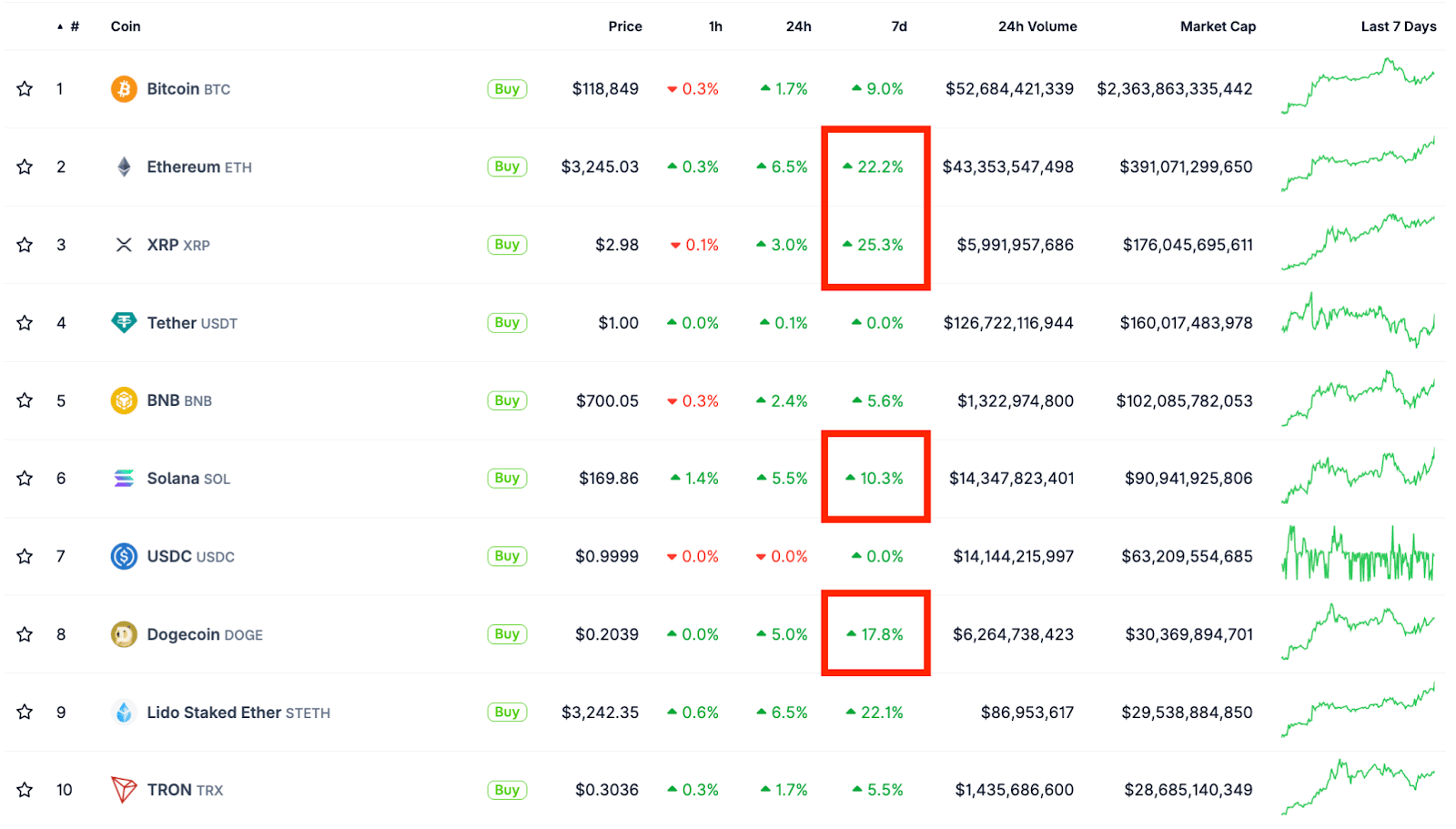Star the BNB row
The height and width of the screenshot is (829, 1456).
[x=25, y=400]
